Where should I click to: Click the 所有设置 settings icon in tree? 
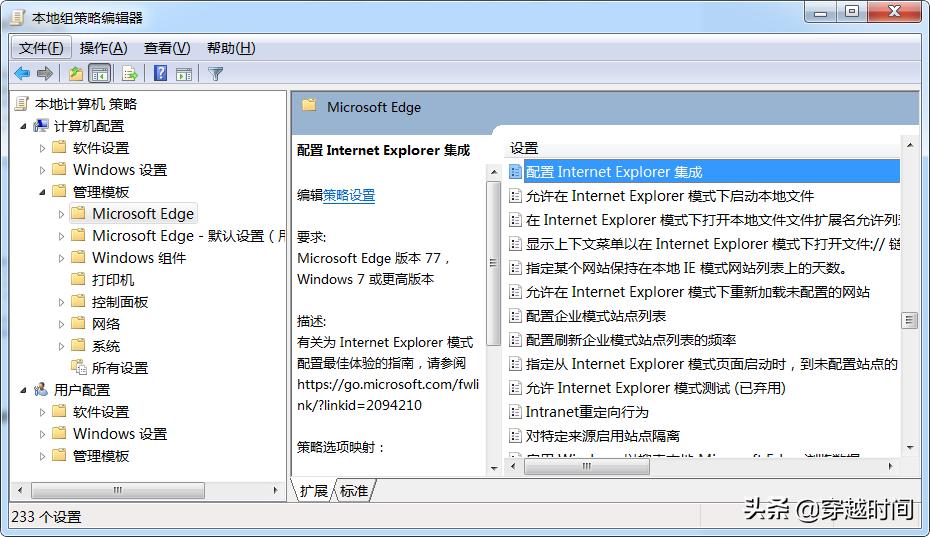[78, 367]
